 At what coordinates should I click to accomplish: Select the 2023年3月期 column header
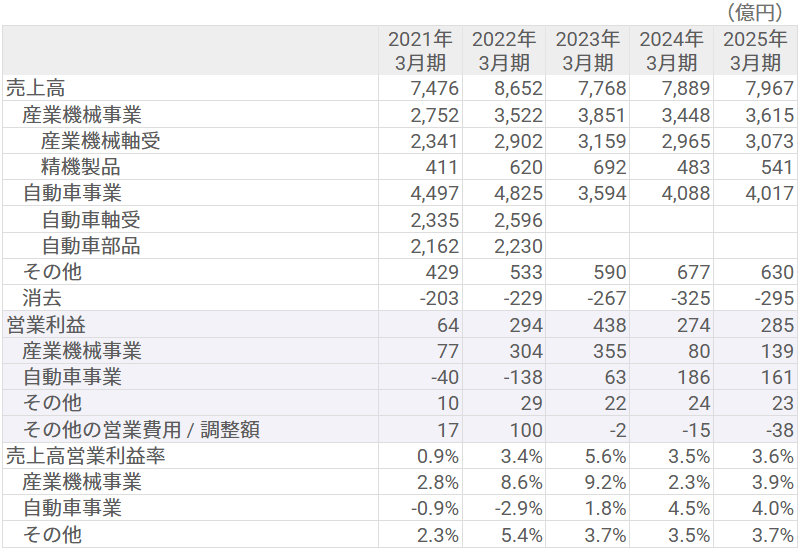pyautogui.click(x=588, y=50)
